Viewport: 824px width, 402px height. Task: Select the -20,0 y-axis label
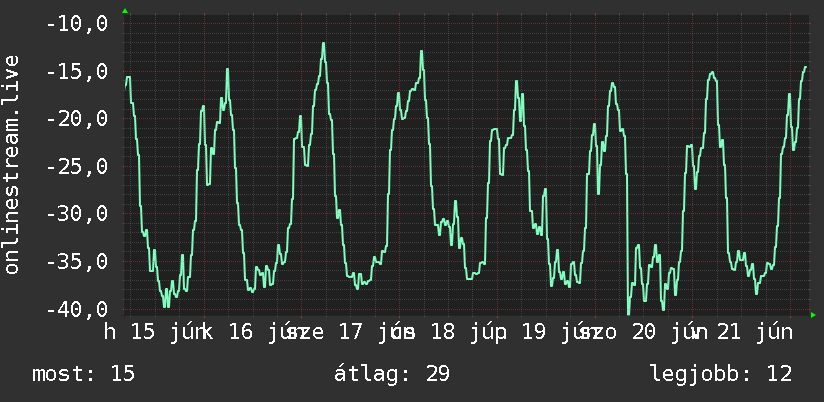coord(77,119)
